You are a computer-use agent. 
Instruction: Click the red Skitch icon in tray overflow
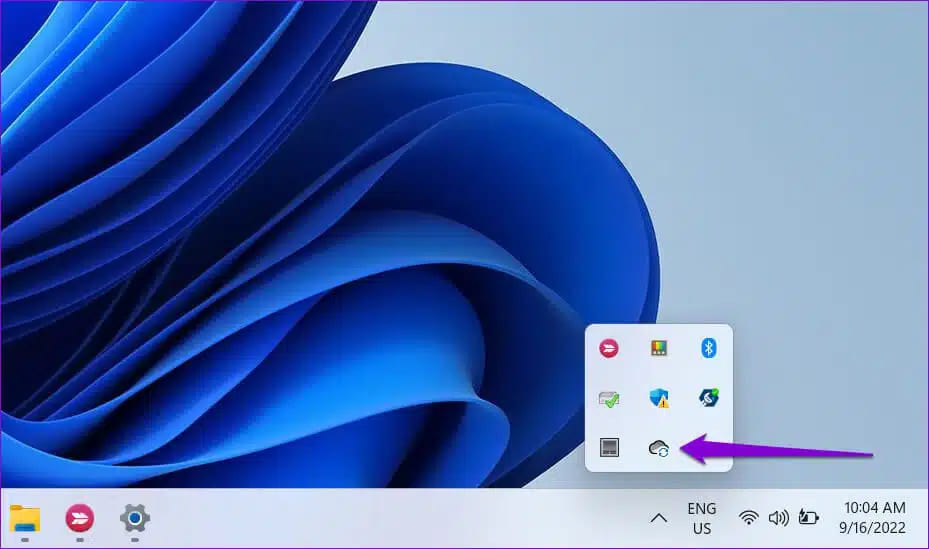click(x=608, y=348)
